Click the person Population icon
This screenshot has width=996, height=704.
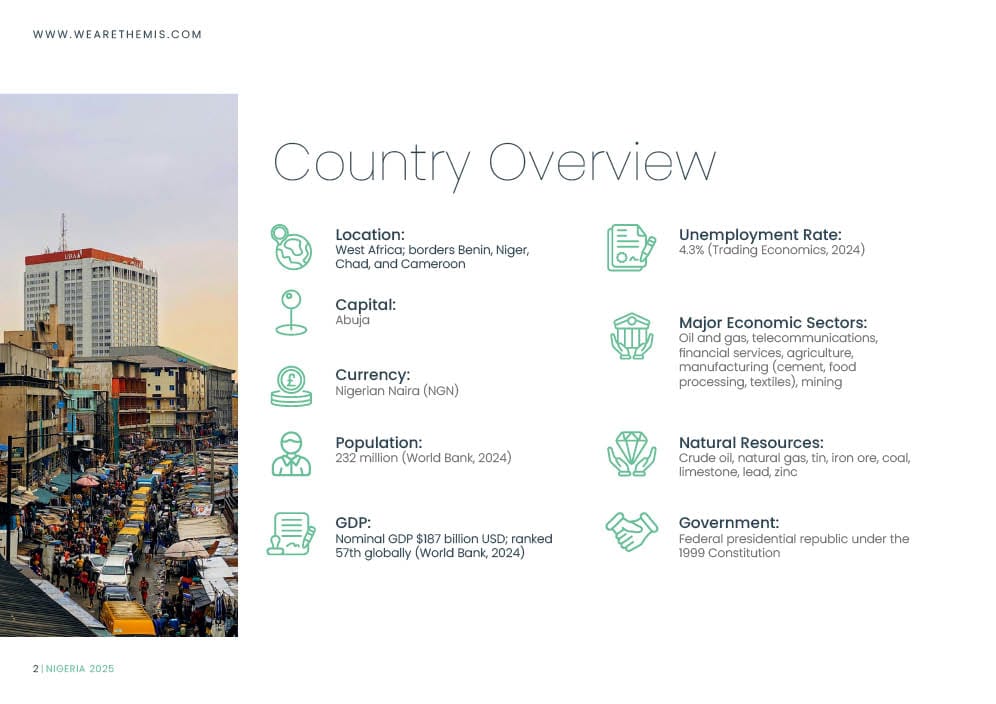click(292, 454)
